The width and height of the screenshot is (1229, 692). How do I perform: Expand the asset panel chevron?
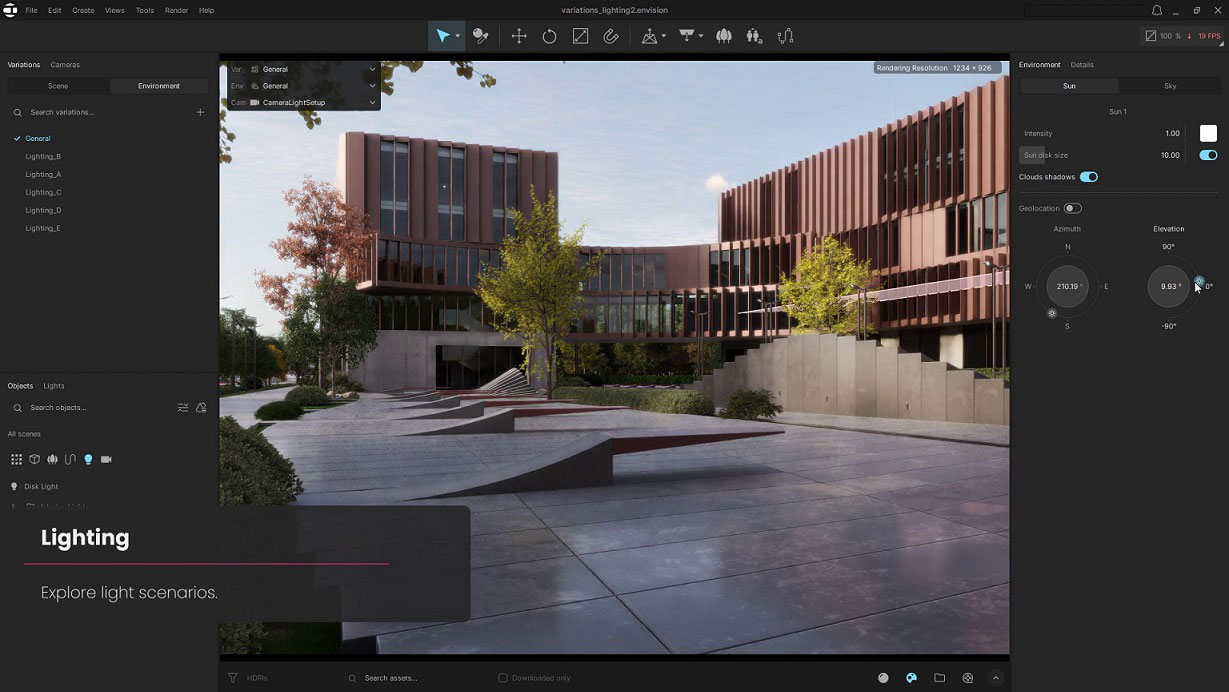coord(996,678)
